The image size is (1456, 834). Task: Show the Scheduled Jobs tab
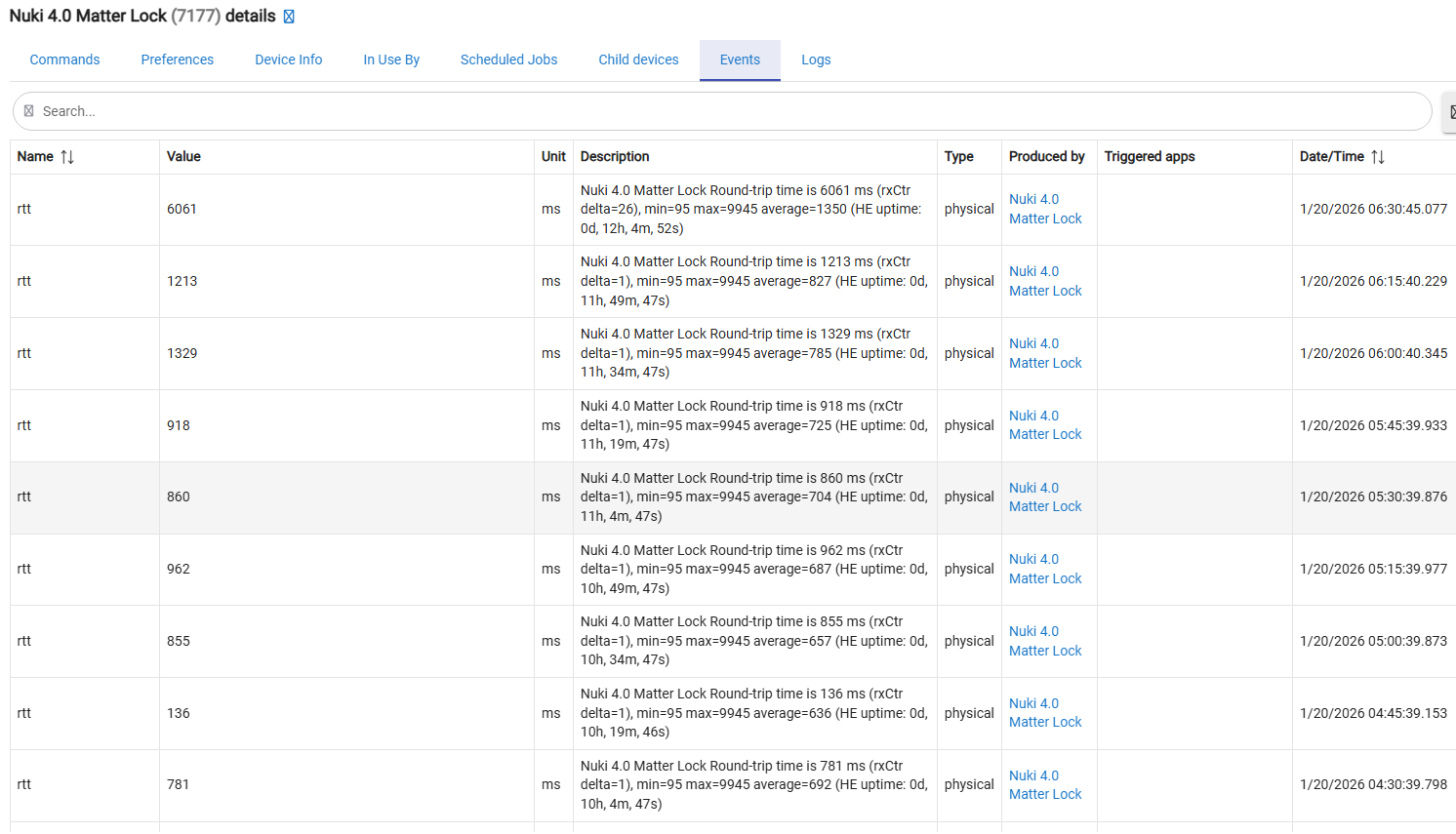pyautogui.click(x=508, y=60)
